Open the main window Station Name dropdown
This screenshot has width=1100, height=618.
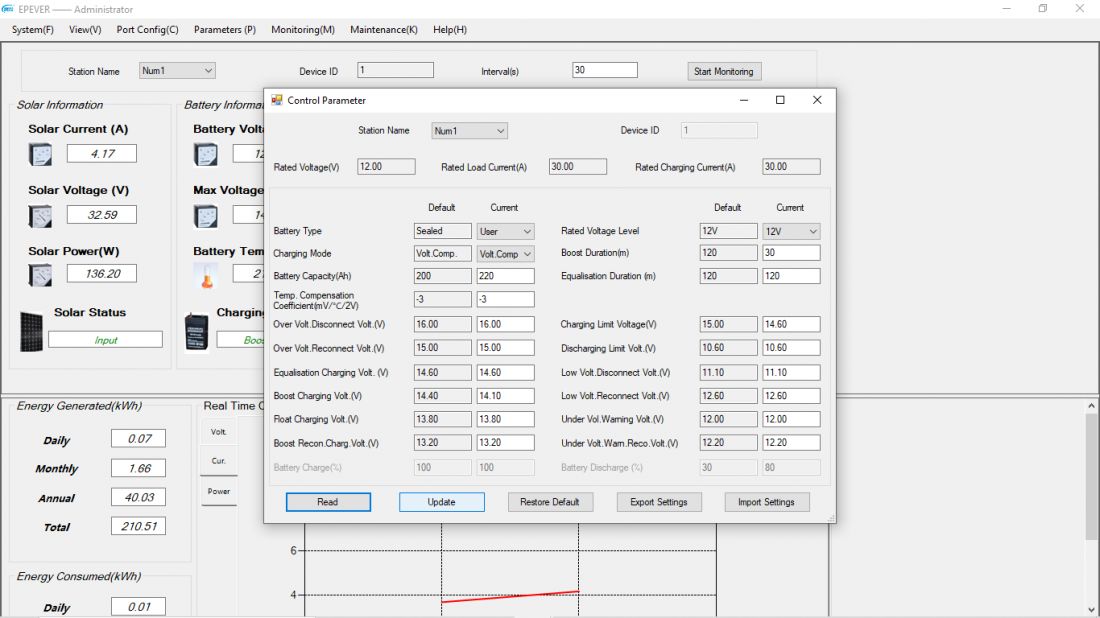pos(177,70)
